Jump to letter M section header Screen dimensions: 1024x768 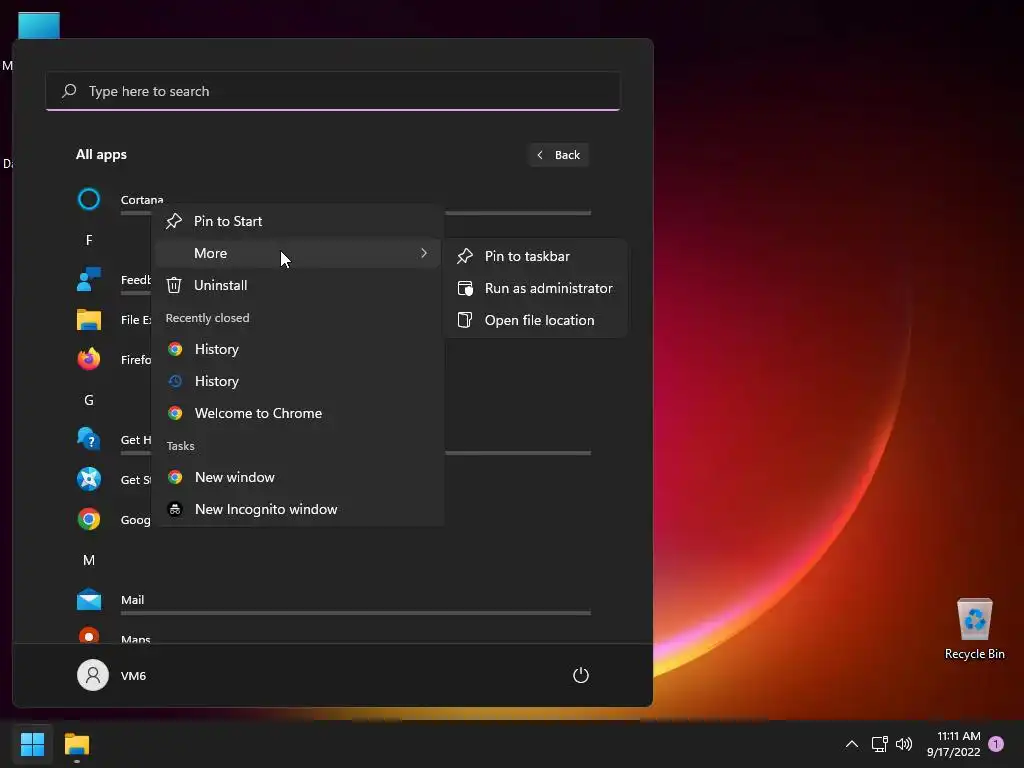[x=89, y=560]
